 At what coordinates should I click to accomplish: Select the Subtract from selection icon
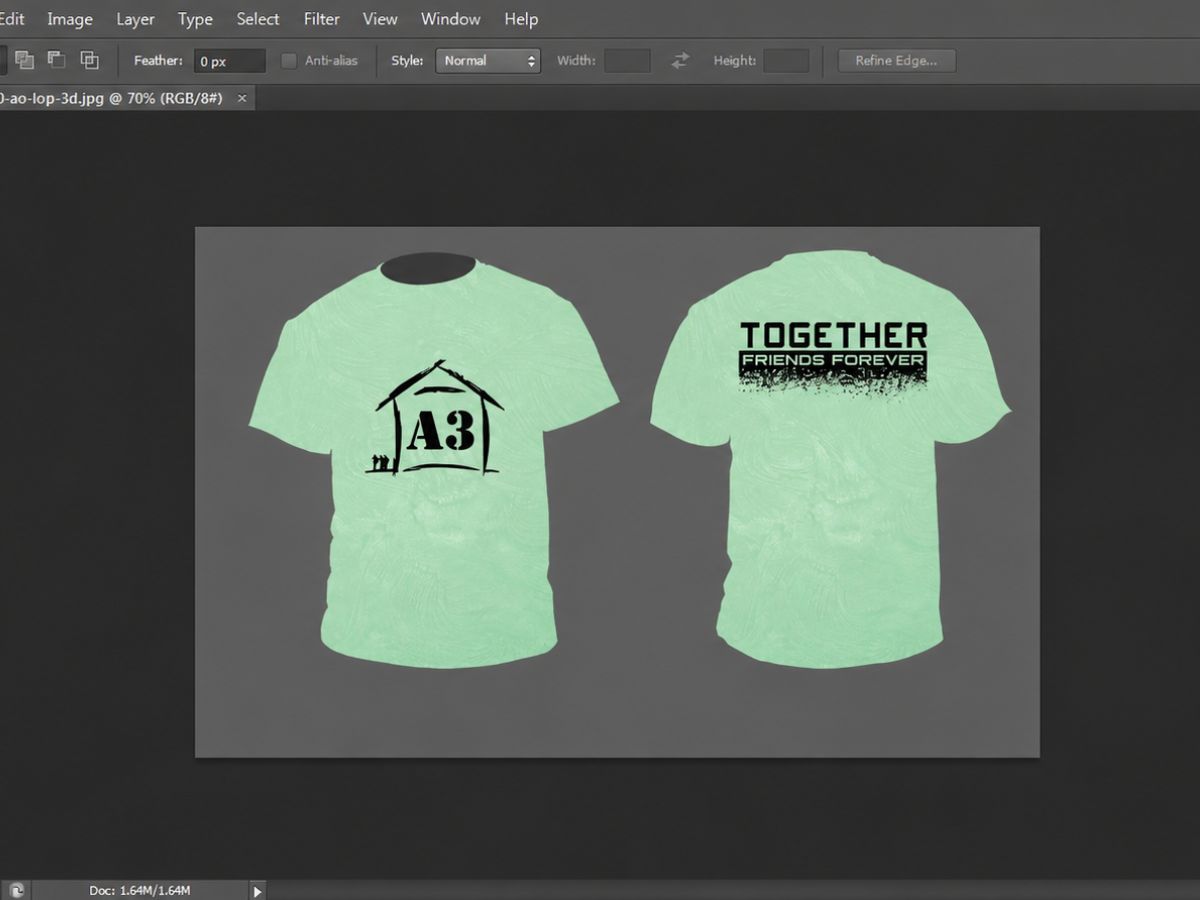click(x=57, y=60)
